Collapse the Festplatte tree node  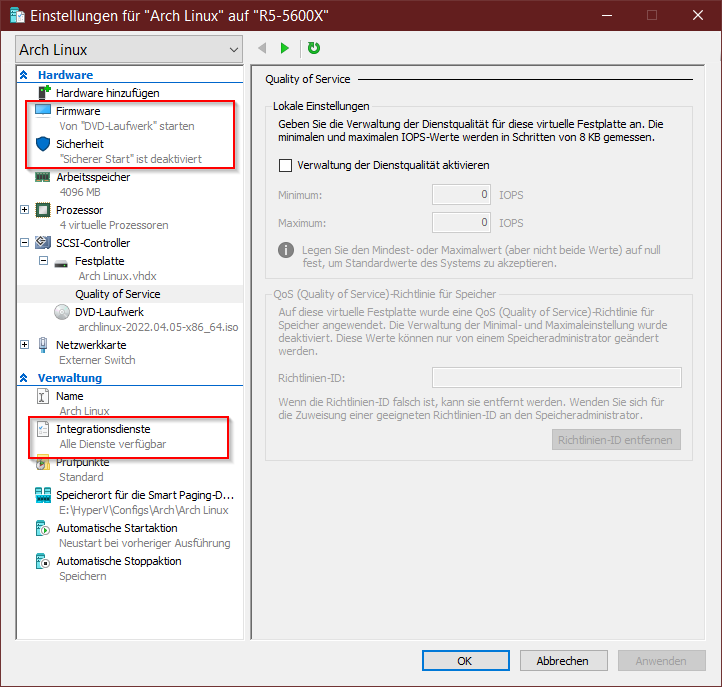(x=43, y=261)
